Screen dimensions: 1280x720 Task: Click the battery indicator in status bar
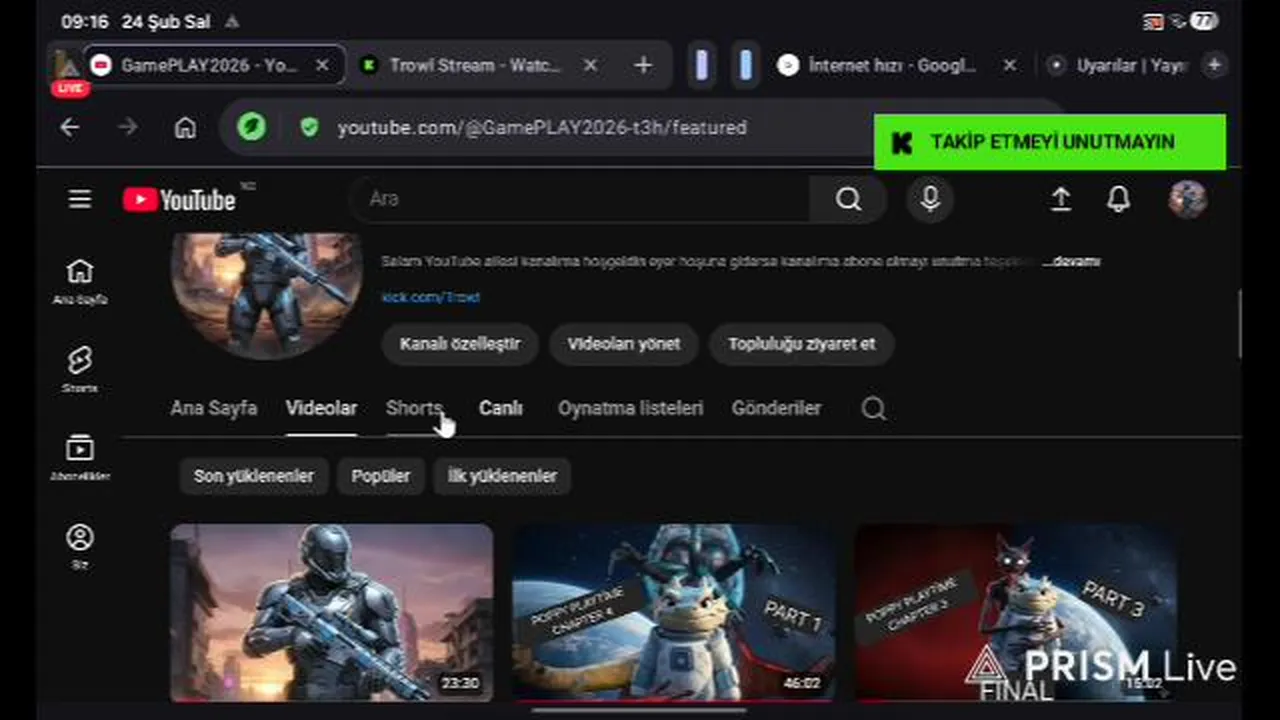[x=1204, y=21]
